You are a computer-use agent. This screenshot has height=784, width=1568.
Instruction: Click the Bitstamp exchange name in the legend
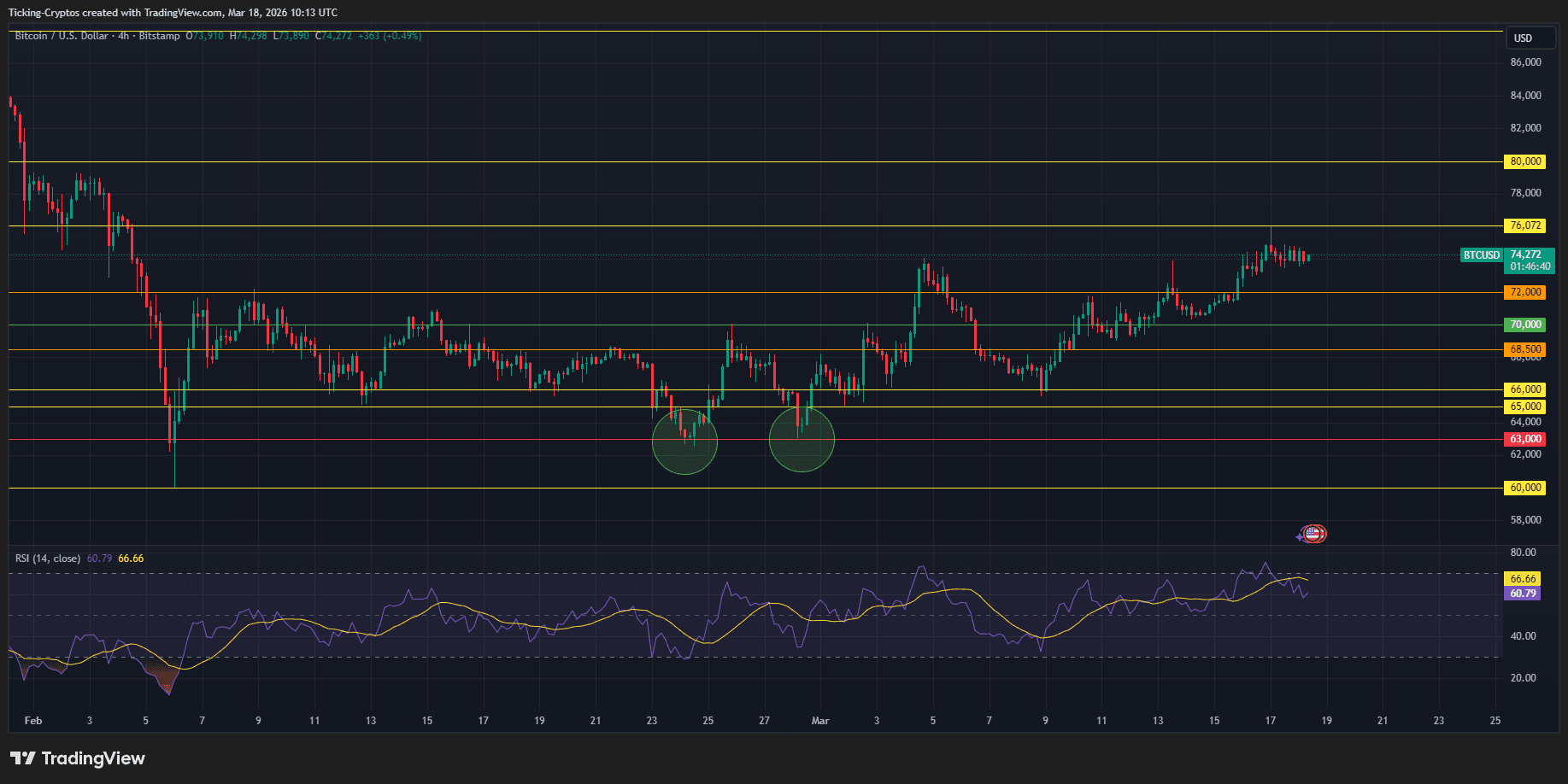(161, 37)
